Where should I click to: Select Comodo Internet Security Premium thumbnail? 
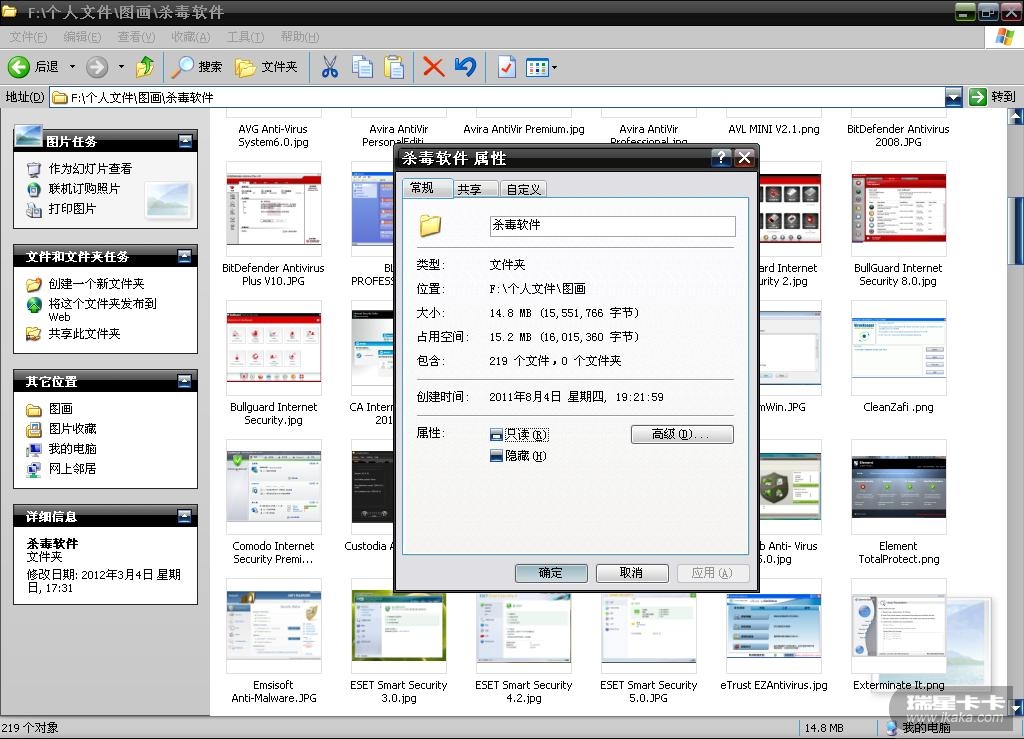coord(274,487)
